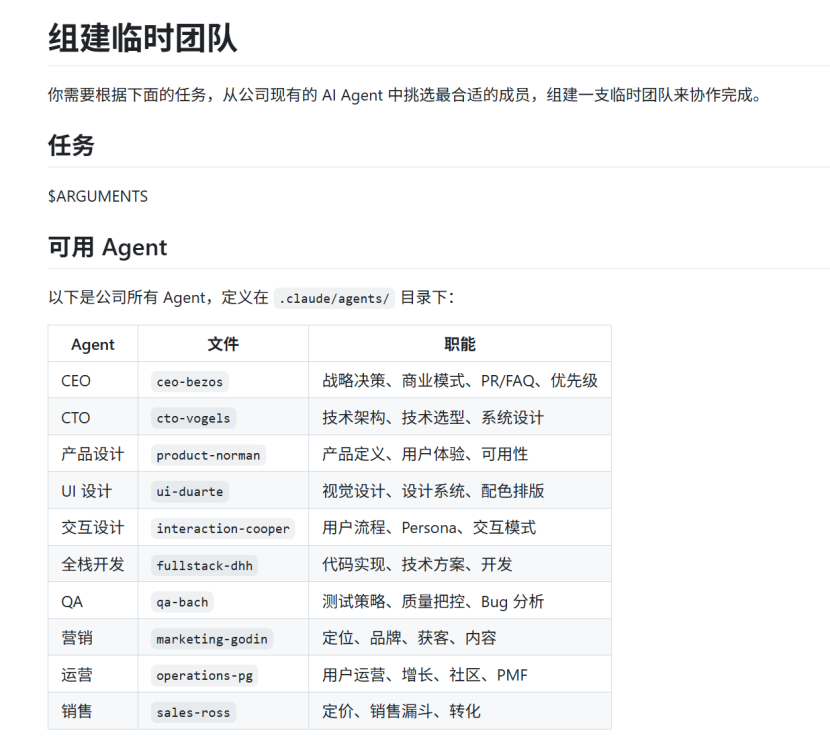Click the marketing-godin file name
The image size is (830, 751).
(212, 639)
